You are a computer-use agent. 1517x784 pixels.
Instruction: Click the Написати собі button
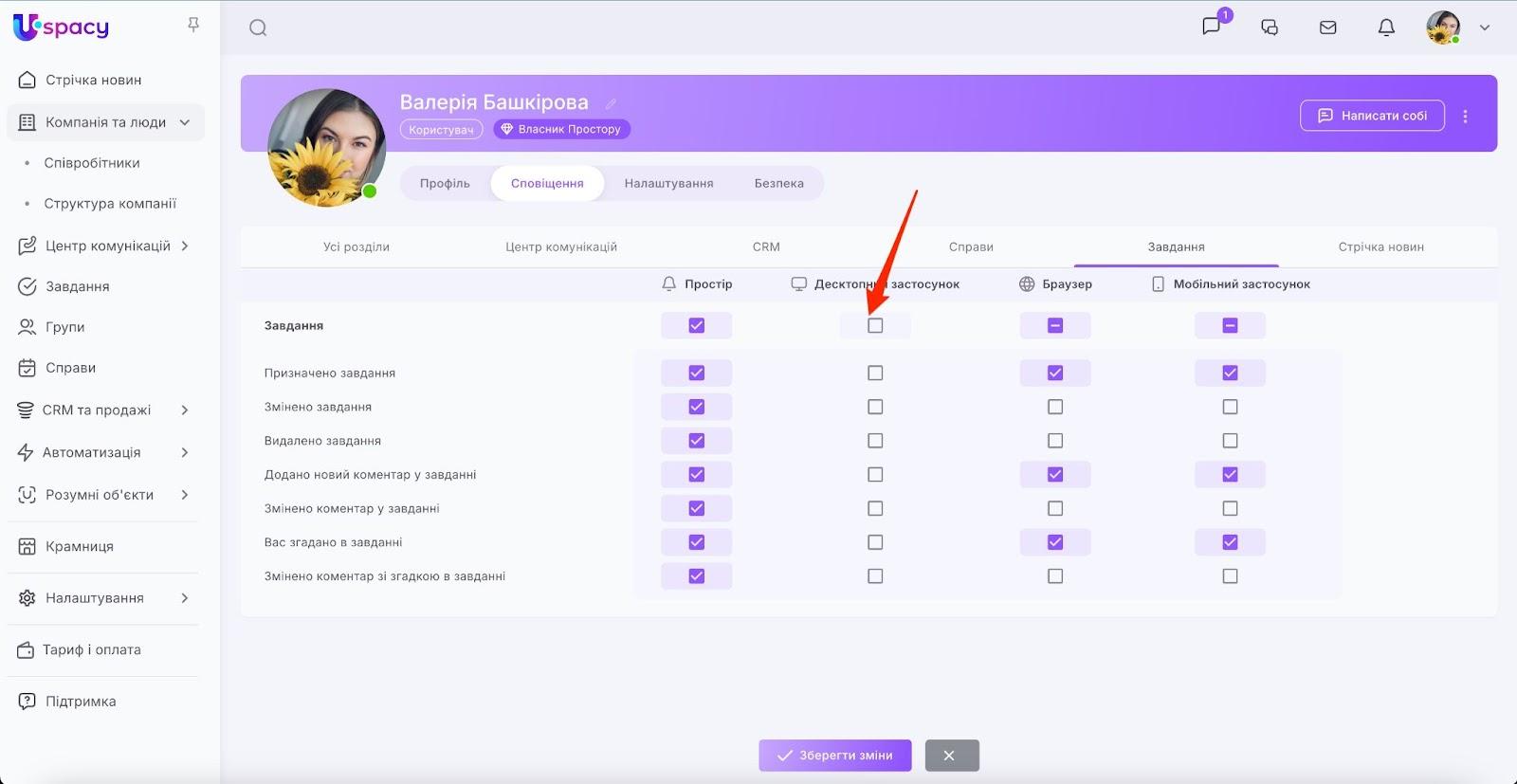1372,116
